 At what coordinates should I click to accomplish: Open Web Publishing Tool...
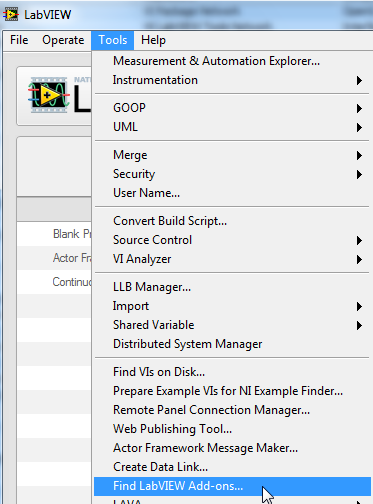click(232, 429)
